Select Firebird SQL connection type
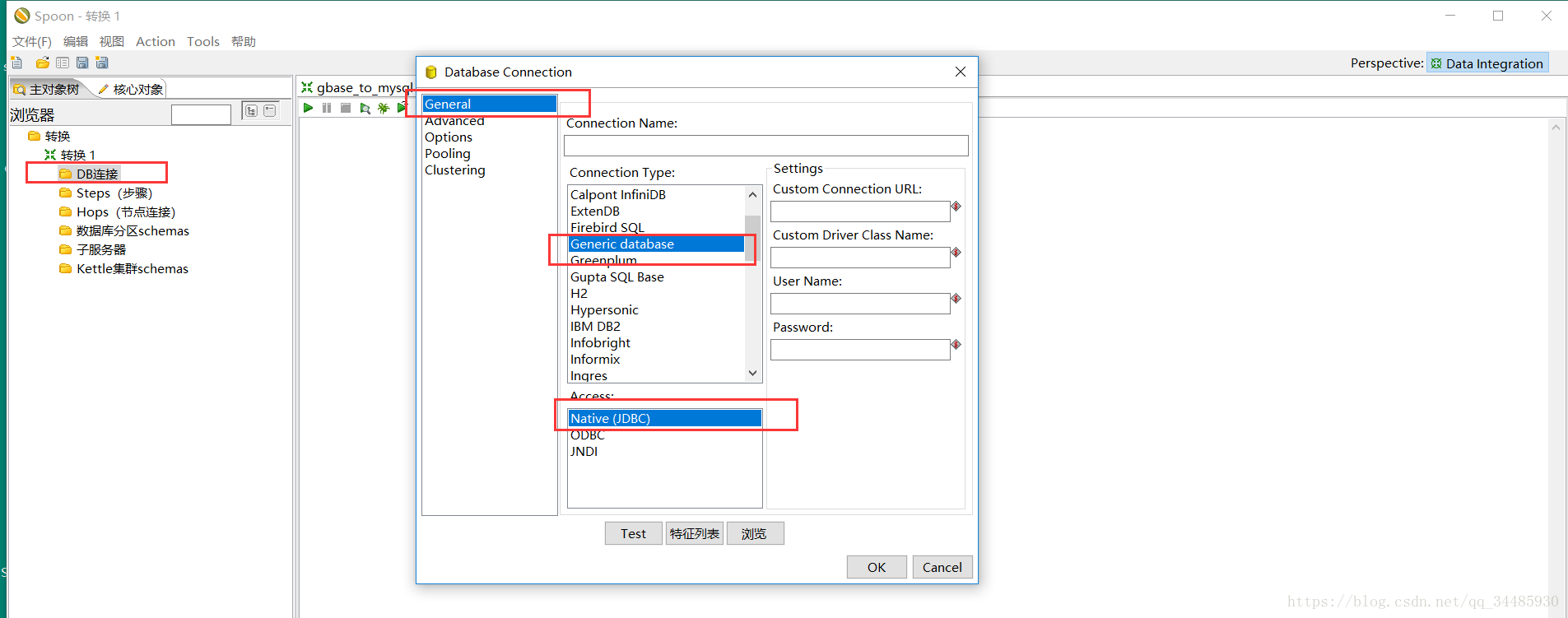This screenshot has height=618, width=1568. click(x=607, y=227)
